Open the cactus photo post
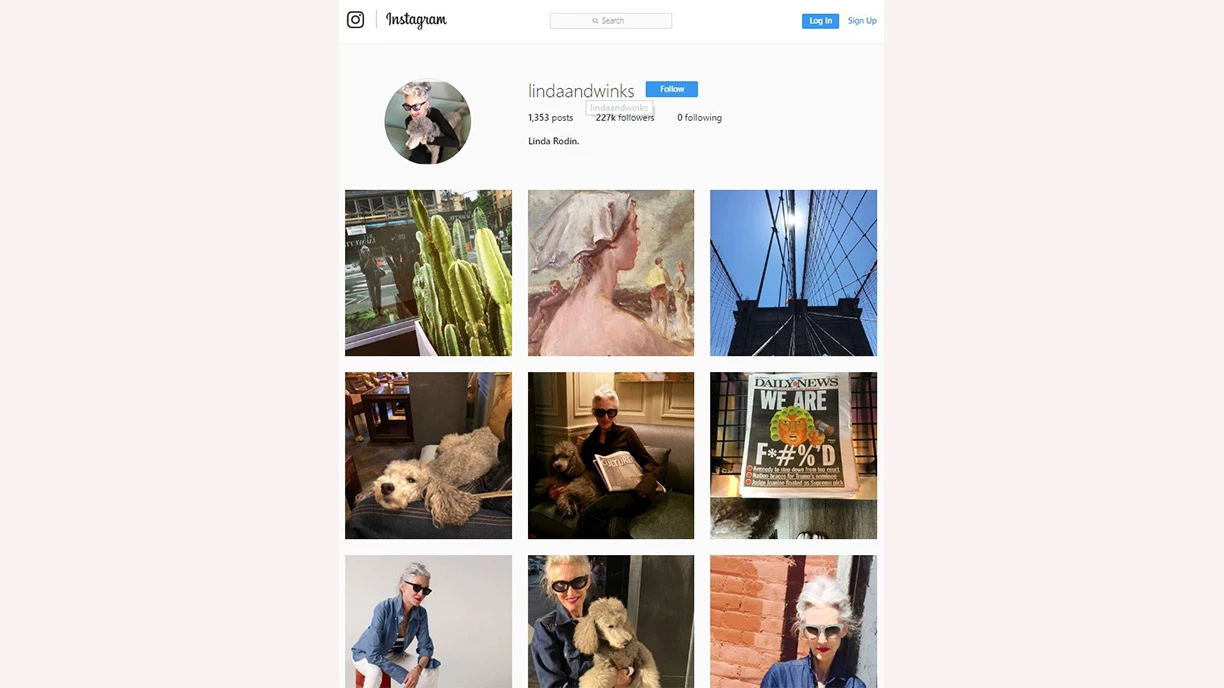The image size is (1224, 688). [x=428, y=273]
